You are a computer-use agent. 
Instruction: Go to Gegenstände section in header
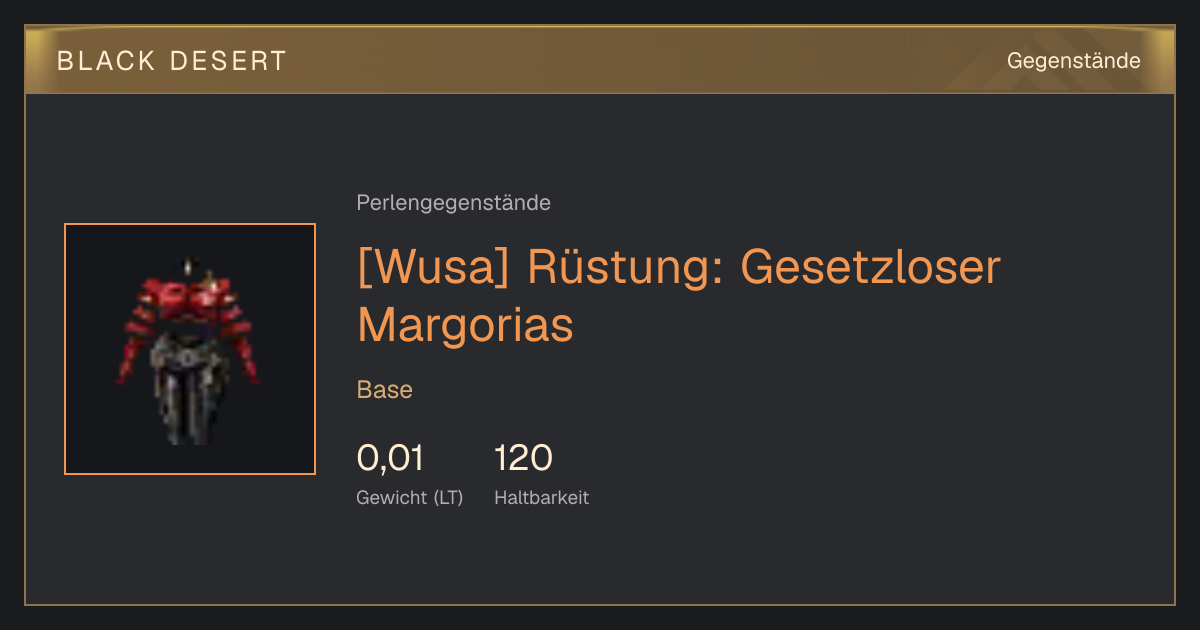click(x=1073, y=61)
